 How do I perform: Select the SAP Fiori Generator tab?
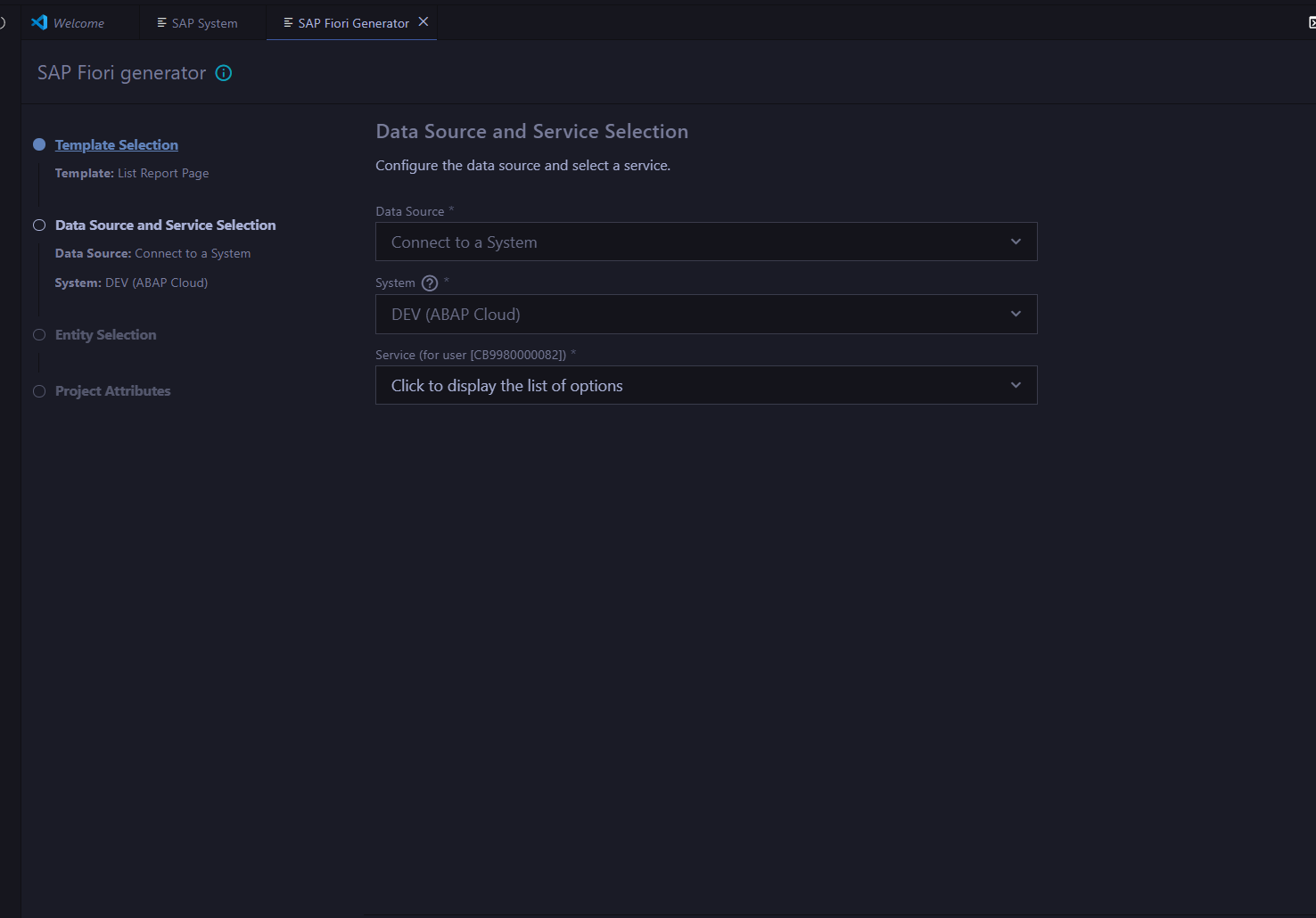click(x=353, y=23)
